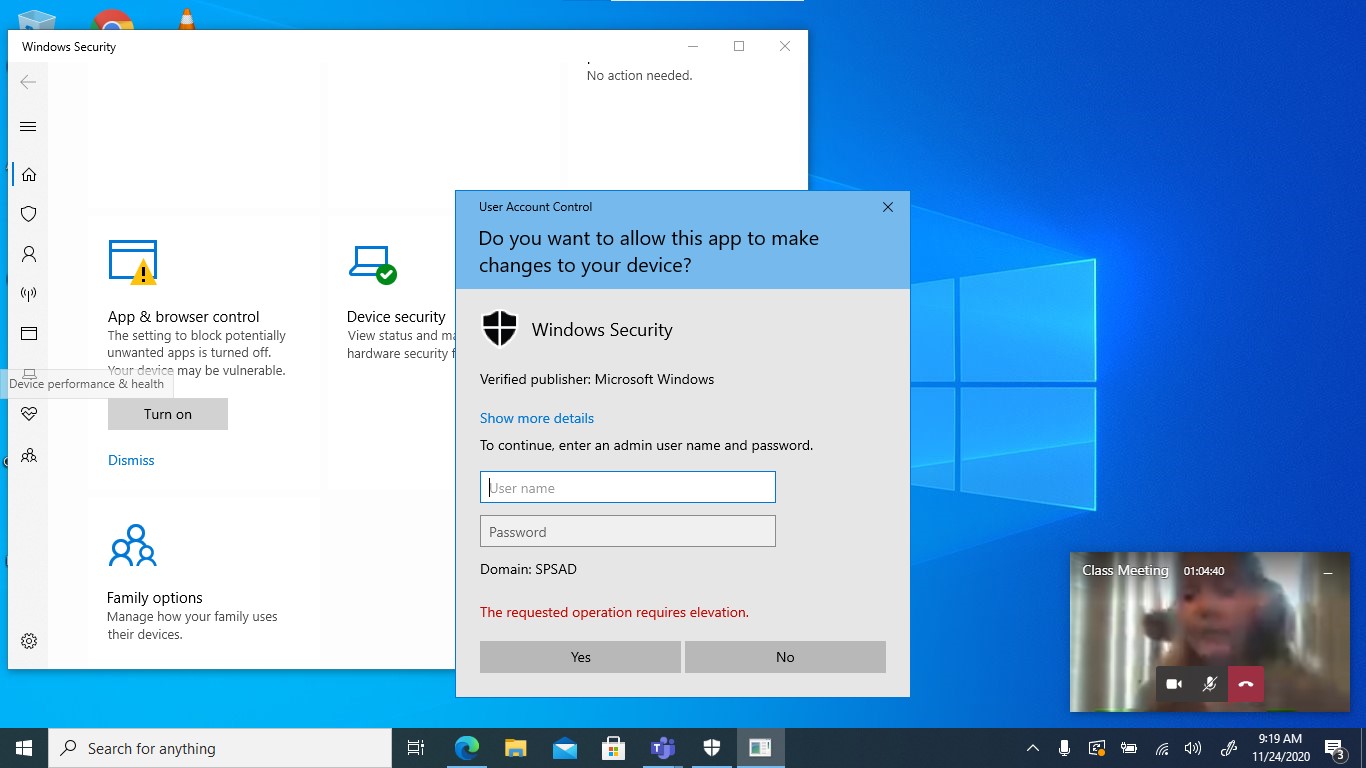Open Device performance & health heart icon
This screenshot has width=1366, height=768.
tap(29, 414)
